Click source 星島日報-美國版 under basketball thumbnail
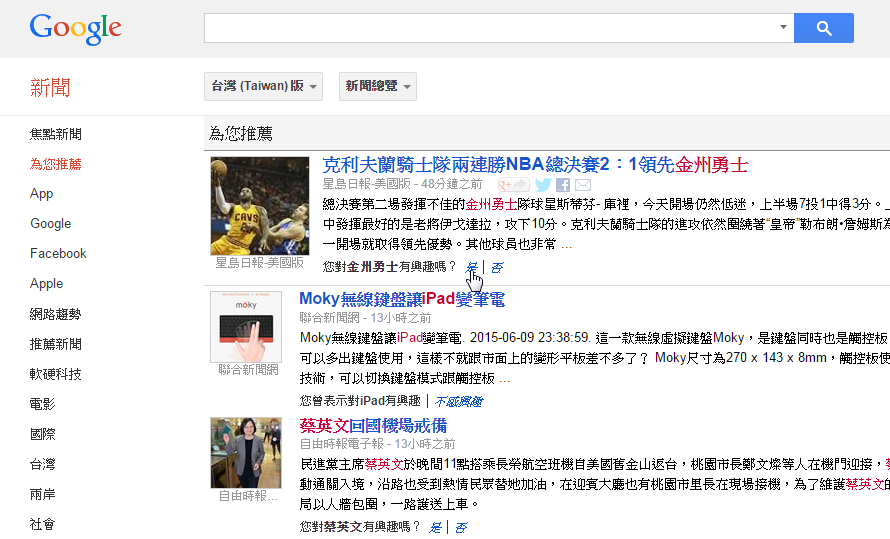This screenshot has height=539, width=890. [260, 263]
